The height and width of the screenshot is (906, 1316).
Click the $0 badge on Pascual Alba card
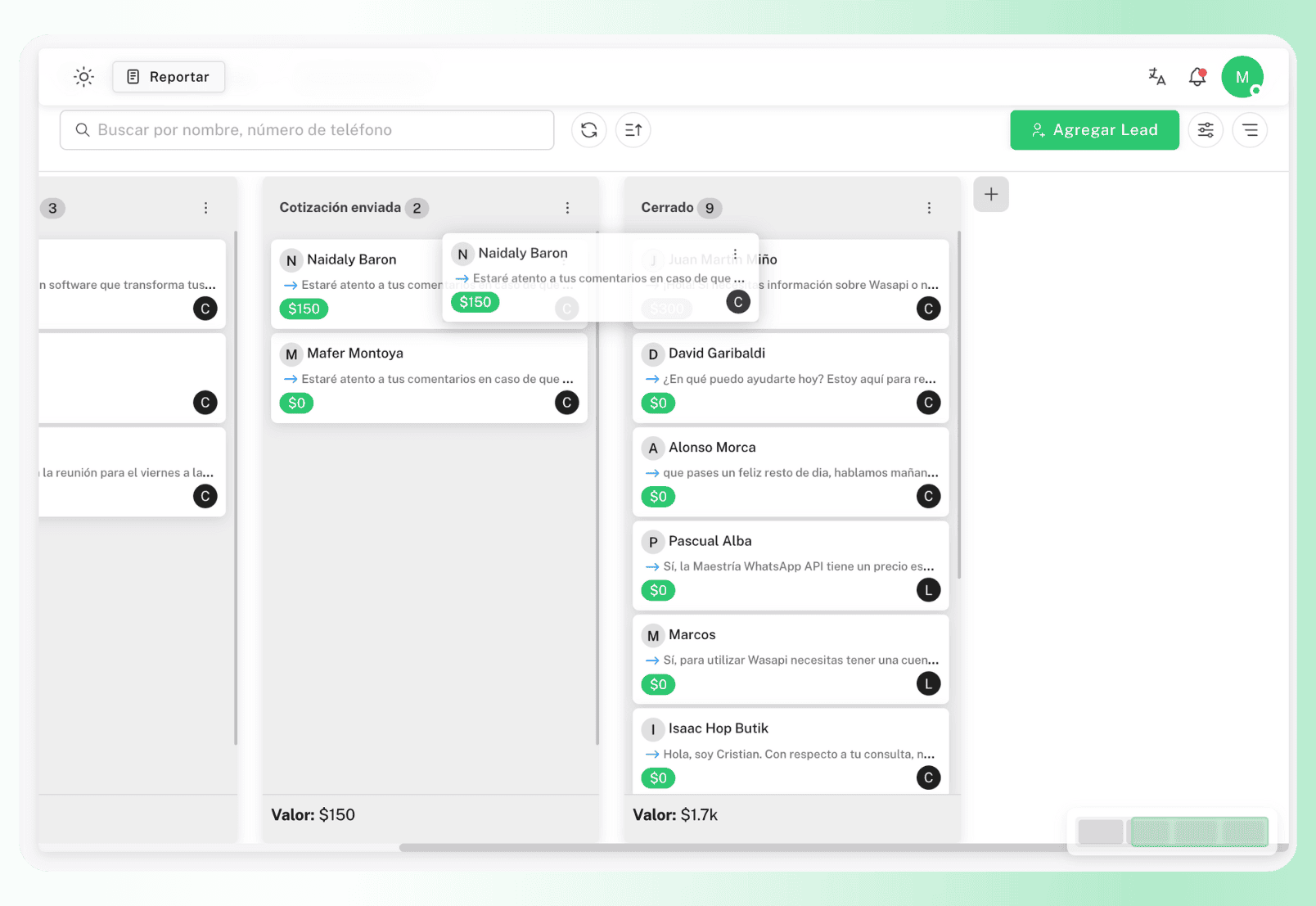tap(658, 590)
